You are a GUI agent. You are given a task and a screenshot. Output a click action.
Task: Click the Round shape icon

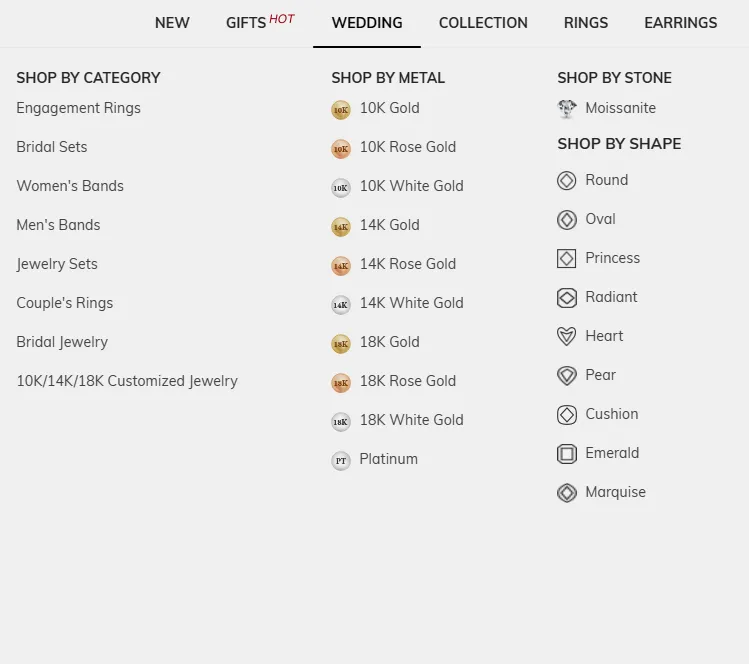[x=567, y=181]
